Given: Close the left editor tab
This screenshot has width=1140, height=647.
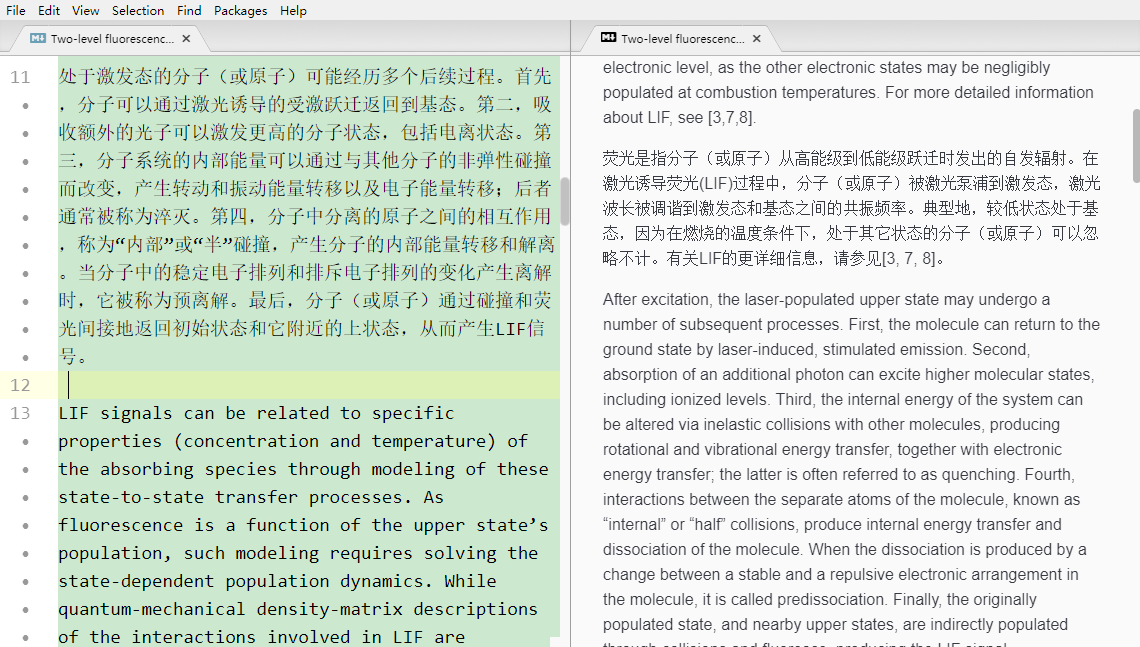Looking at the screenshot, I should pos(185,38).
